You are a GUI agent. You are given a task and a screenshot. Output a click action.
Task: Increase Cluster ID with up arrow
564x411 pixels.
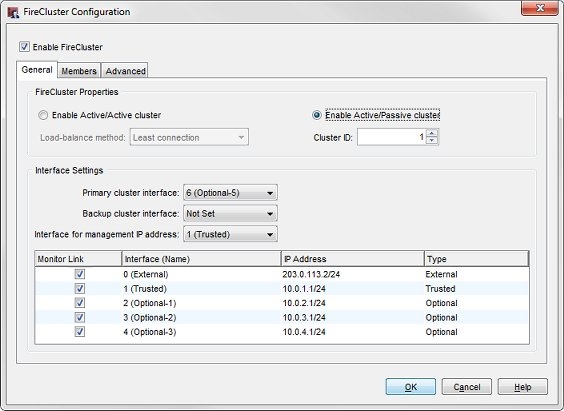[432, 133]
